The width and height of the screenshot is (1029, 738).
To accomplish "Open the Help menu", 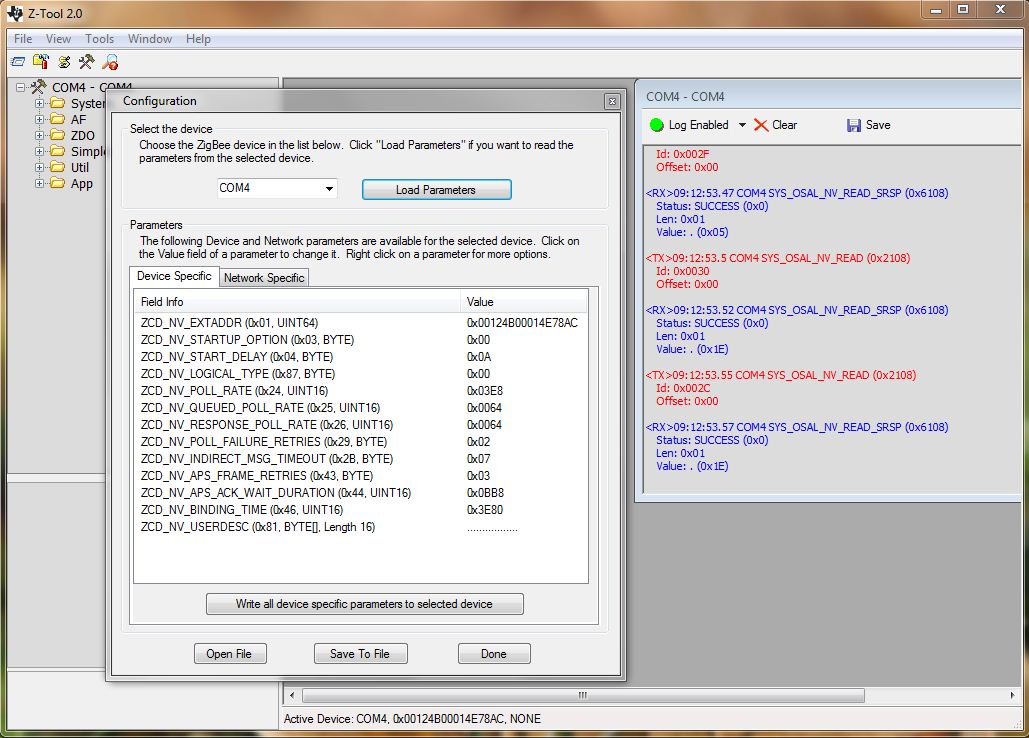I will [198, 39].
